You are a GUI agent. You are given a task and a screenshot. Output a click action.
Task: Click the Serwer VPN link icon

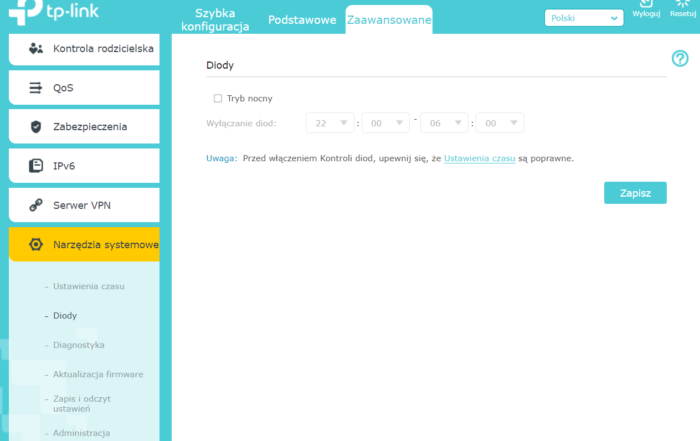tap(36, 205)
